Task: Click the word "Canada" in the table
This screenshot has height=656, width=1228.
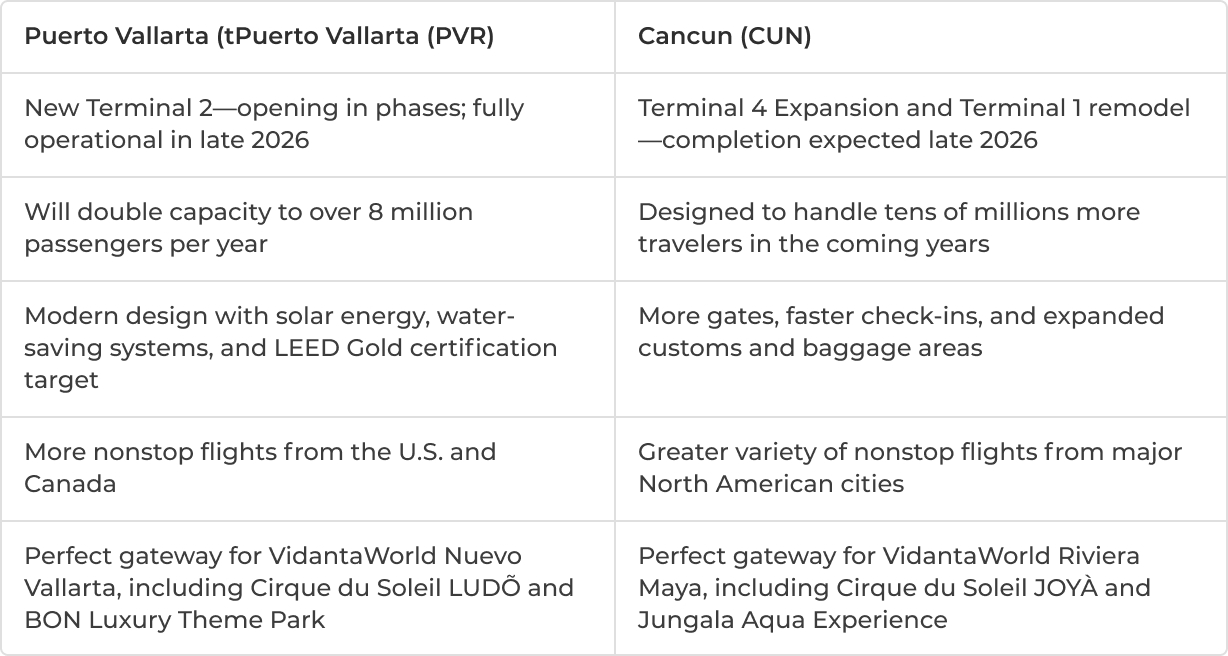Action: (70, 484)
